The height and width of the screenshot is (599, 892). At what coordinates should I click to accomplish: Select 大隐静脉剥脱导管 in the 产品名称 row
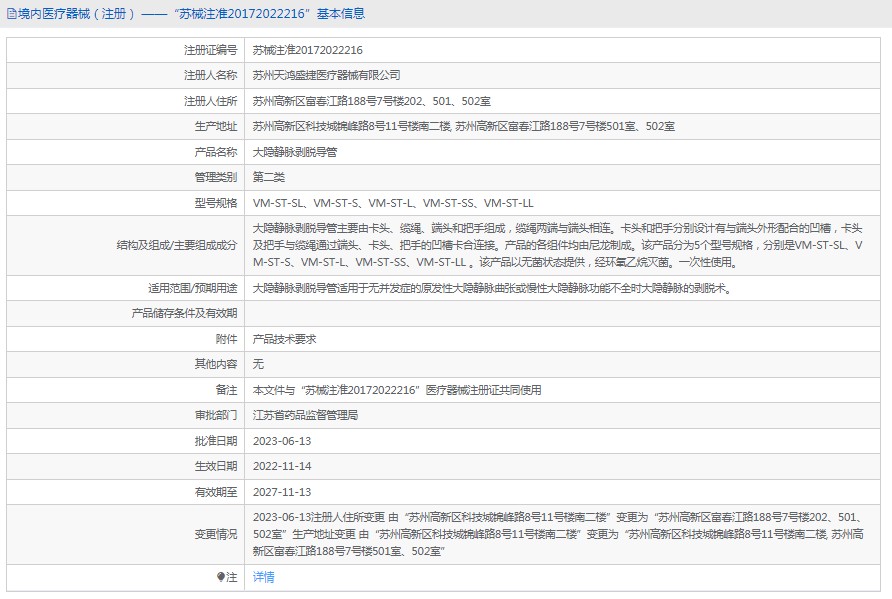coord(295,152)
